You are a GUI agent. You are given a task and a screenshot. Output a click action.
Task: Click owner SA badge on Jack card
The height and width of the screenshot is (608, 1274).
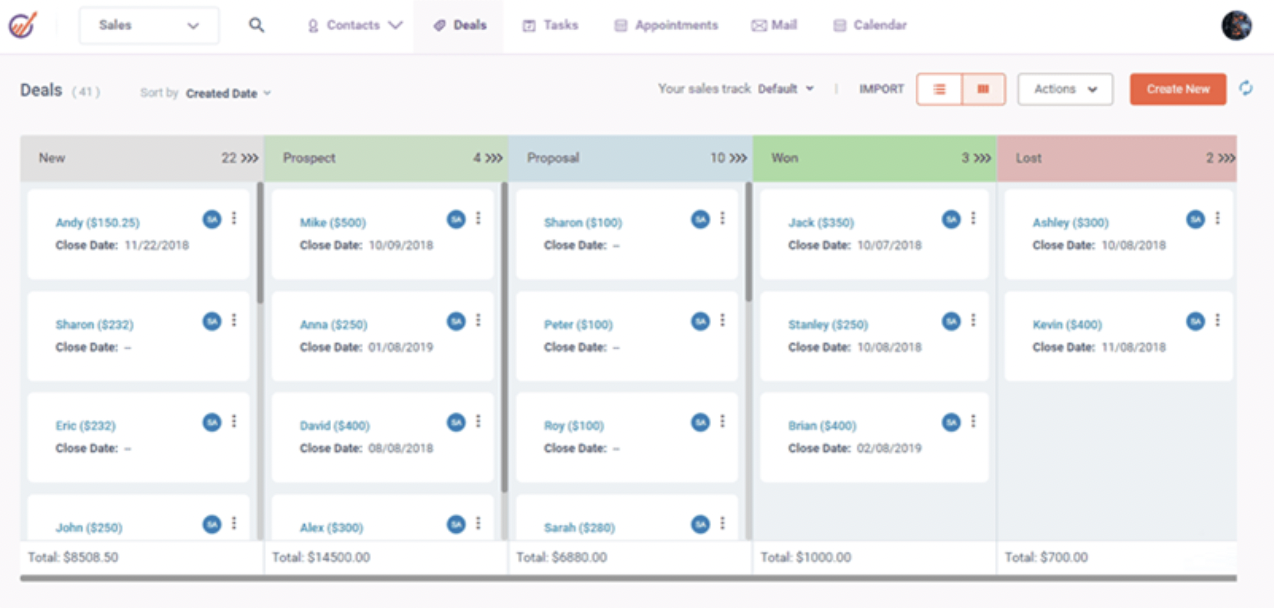951,219
